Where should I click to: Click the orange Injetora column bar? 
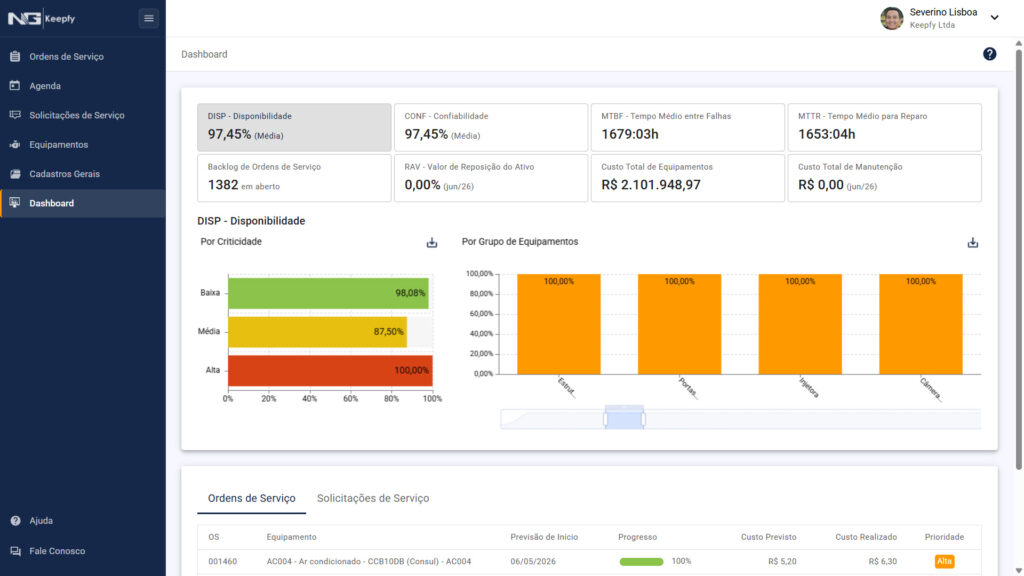coord(800,324)
